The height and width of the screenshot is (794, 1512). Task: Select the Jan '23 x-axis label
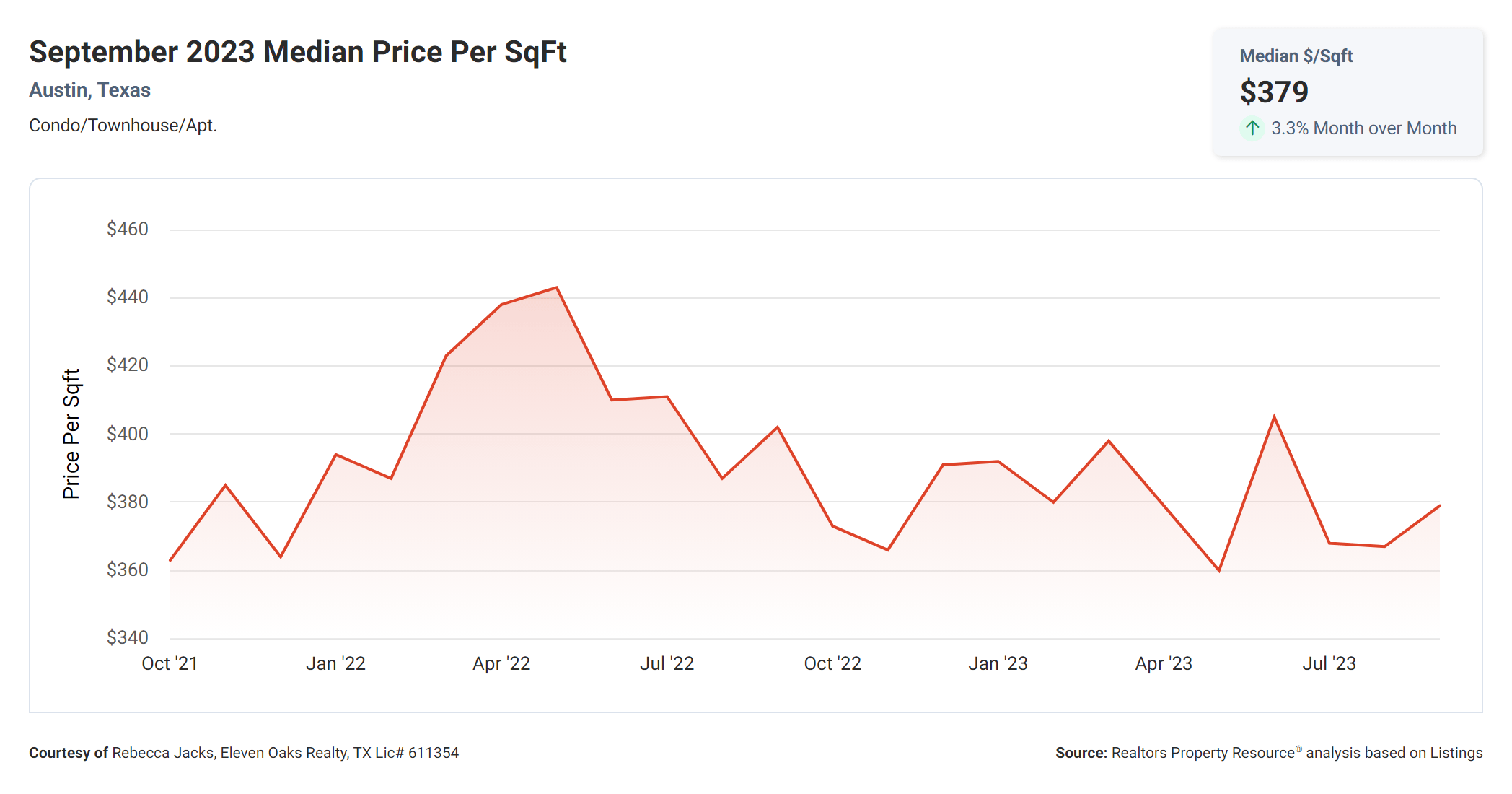998,663
